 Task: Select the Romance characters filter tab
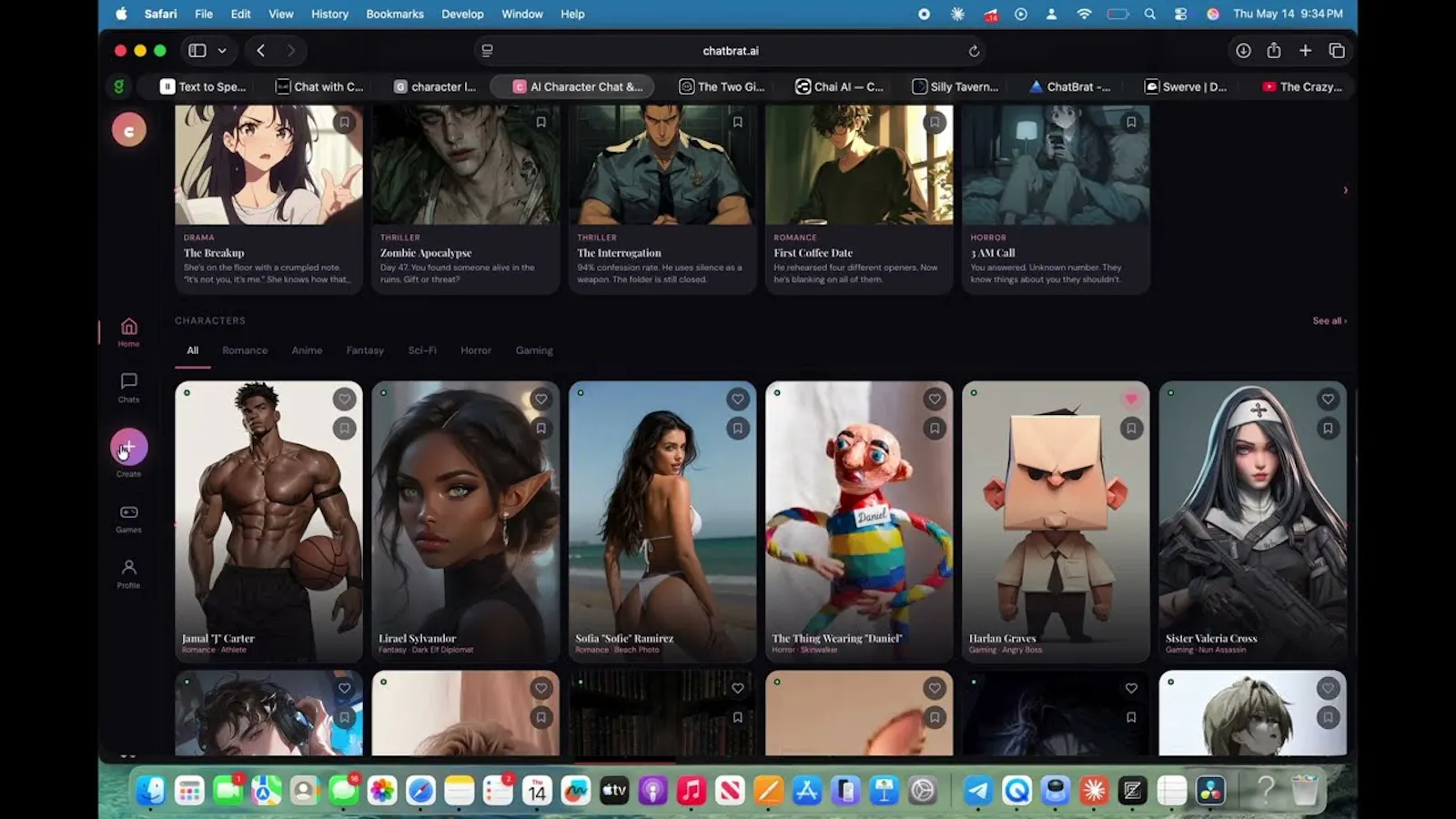(x=245, y=350)
